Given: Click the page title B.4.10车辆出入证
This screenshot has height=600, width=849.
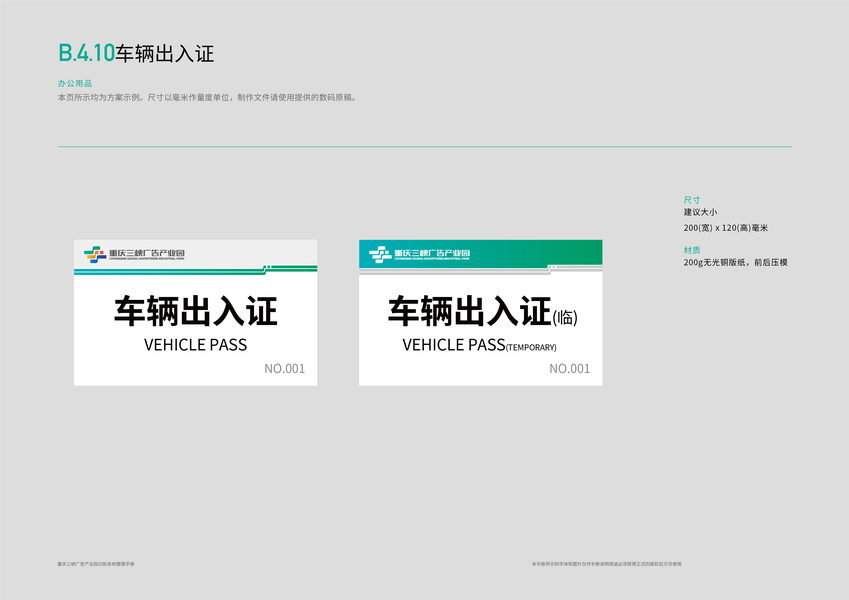Looking at the screenshot, I should pos(136,53).
